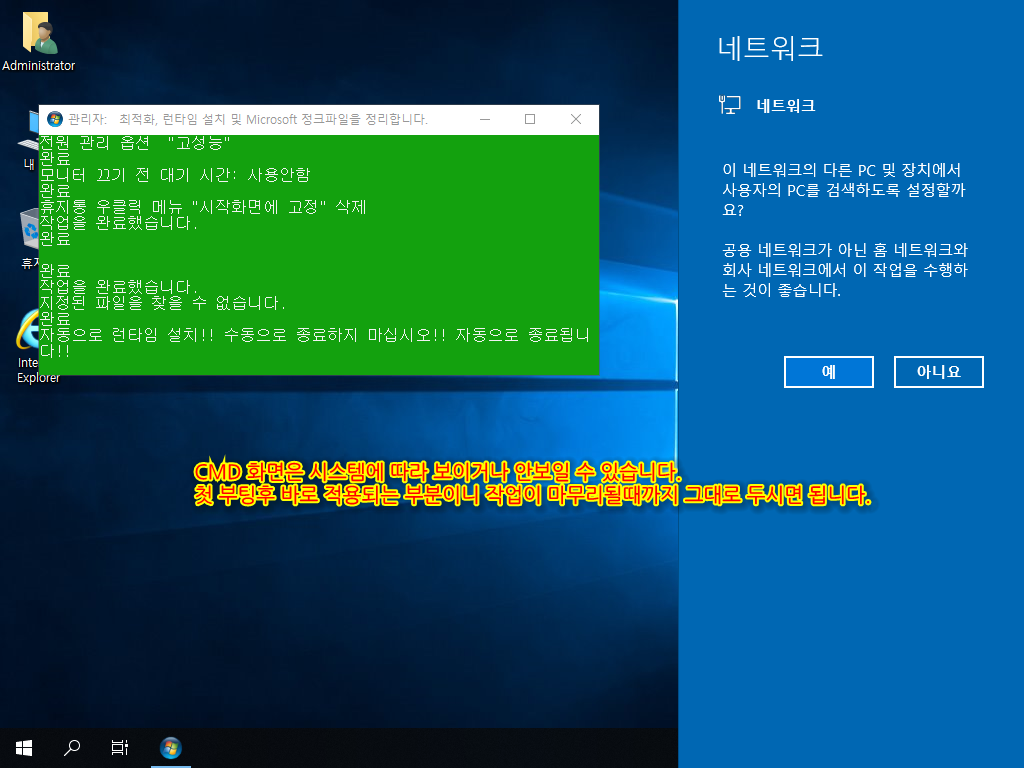Click the line 지정된 파일을 찾을 수 없습니다
This screenshot has width=1024, height=768.
163,302
